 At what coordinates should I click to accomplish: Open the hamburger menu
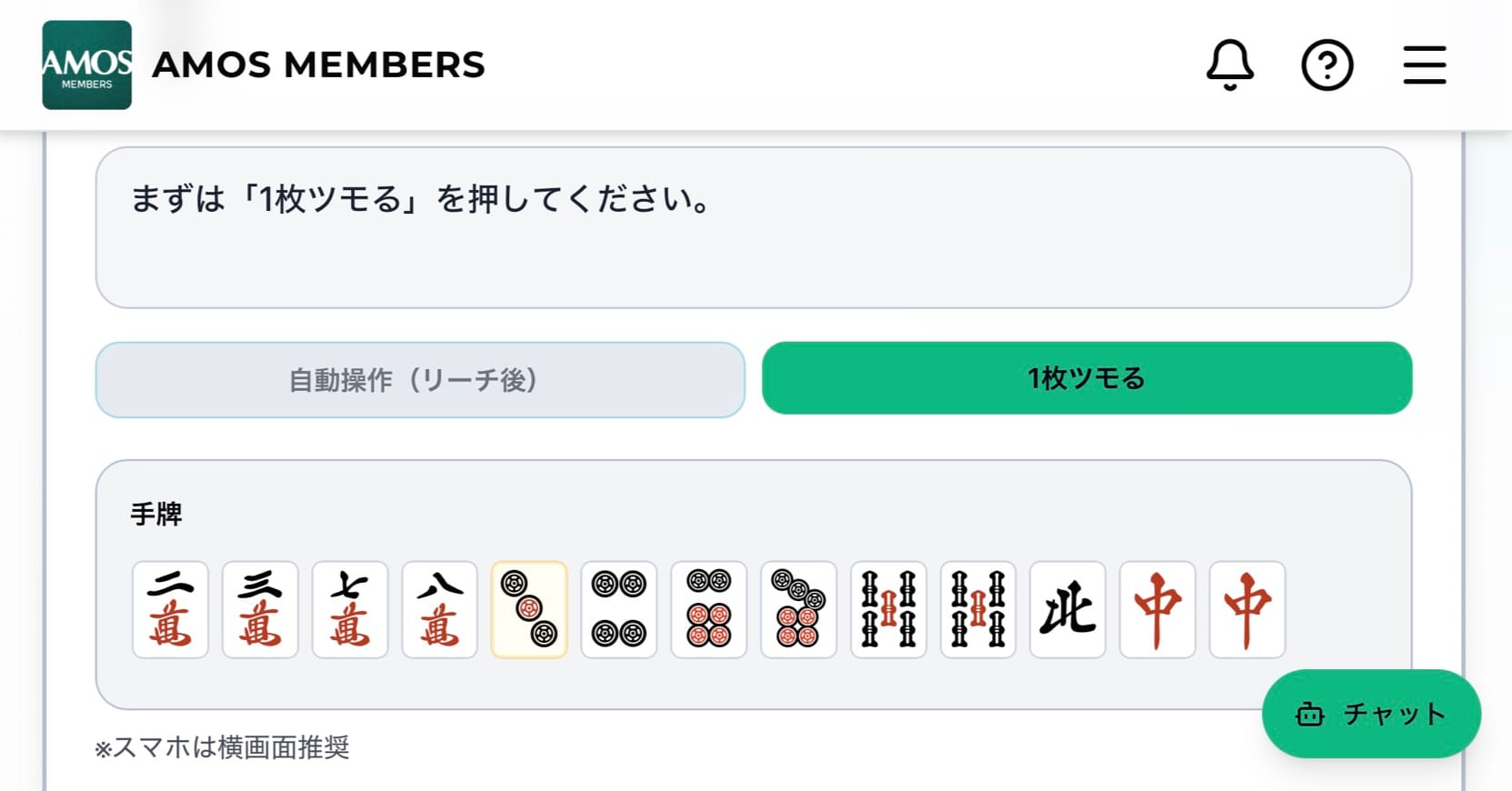coord(1424,65)
